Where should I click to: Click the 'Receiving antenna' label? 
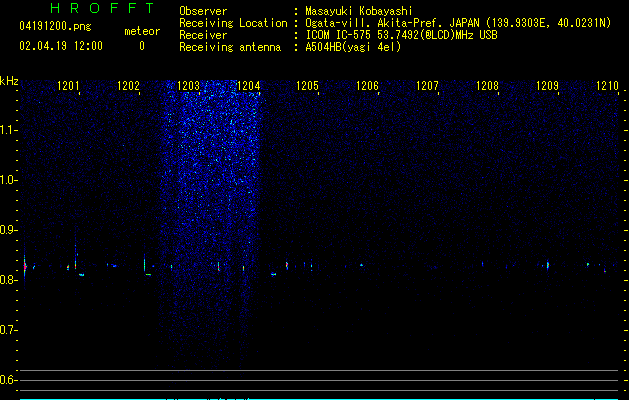click(230, 47)
